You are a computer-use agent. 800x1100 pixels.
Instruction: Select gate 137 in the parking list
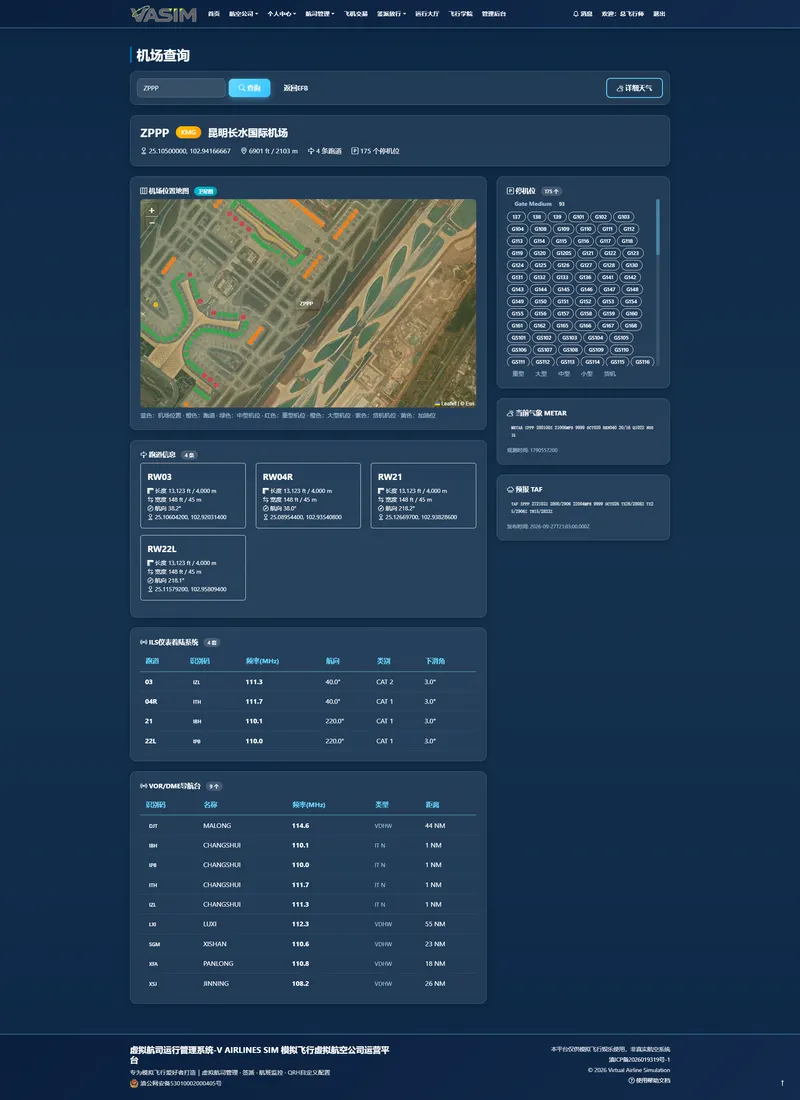click(516, 217)
